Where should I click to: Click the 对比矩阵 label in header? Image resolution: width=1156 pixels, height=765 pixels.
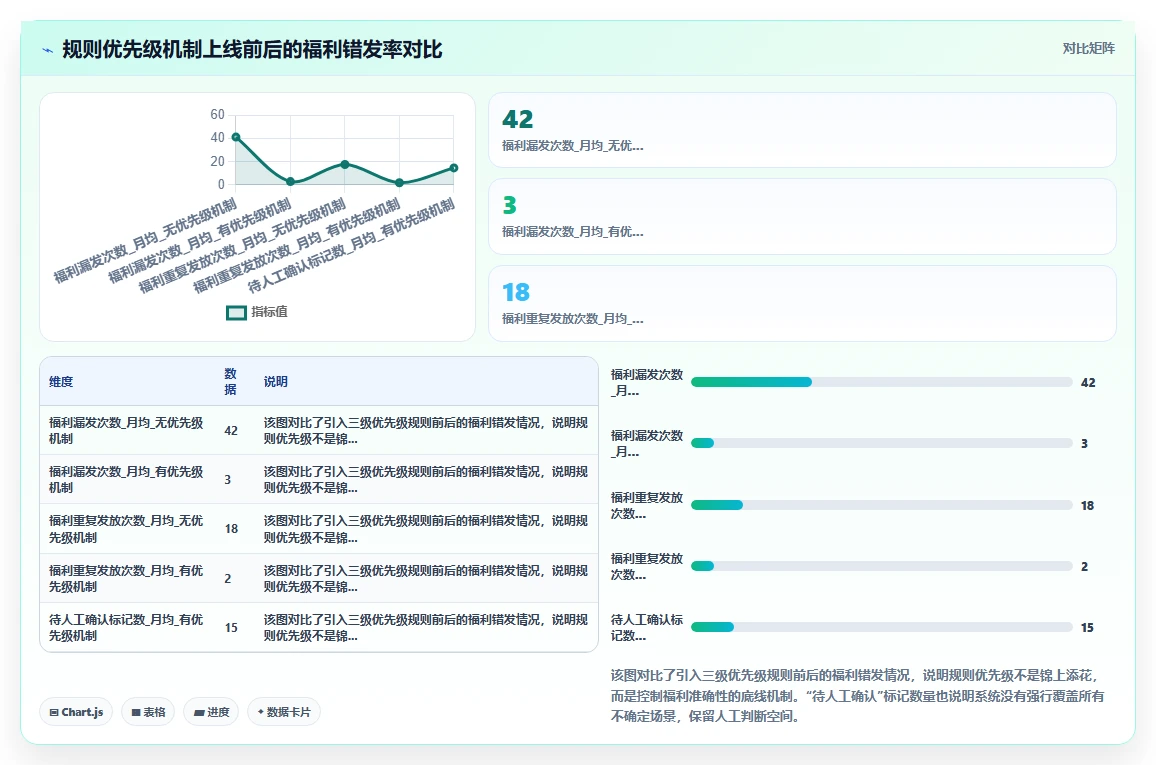coord(1088,49)
